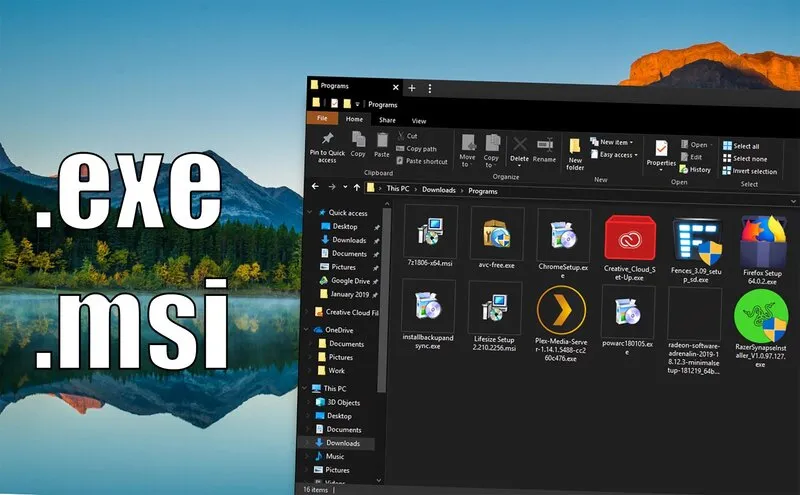Viewport: 800px width, 495px height.
Task: Switch to the View ribbon tab
Action: (x=419, y=121)
